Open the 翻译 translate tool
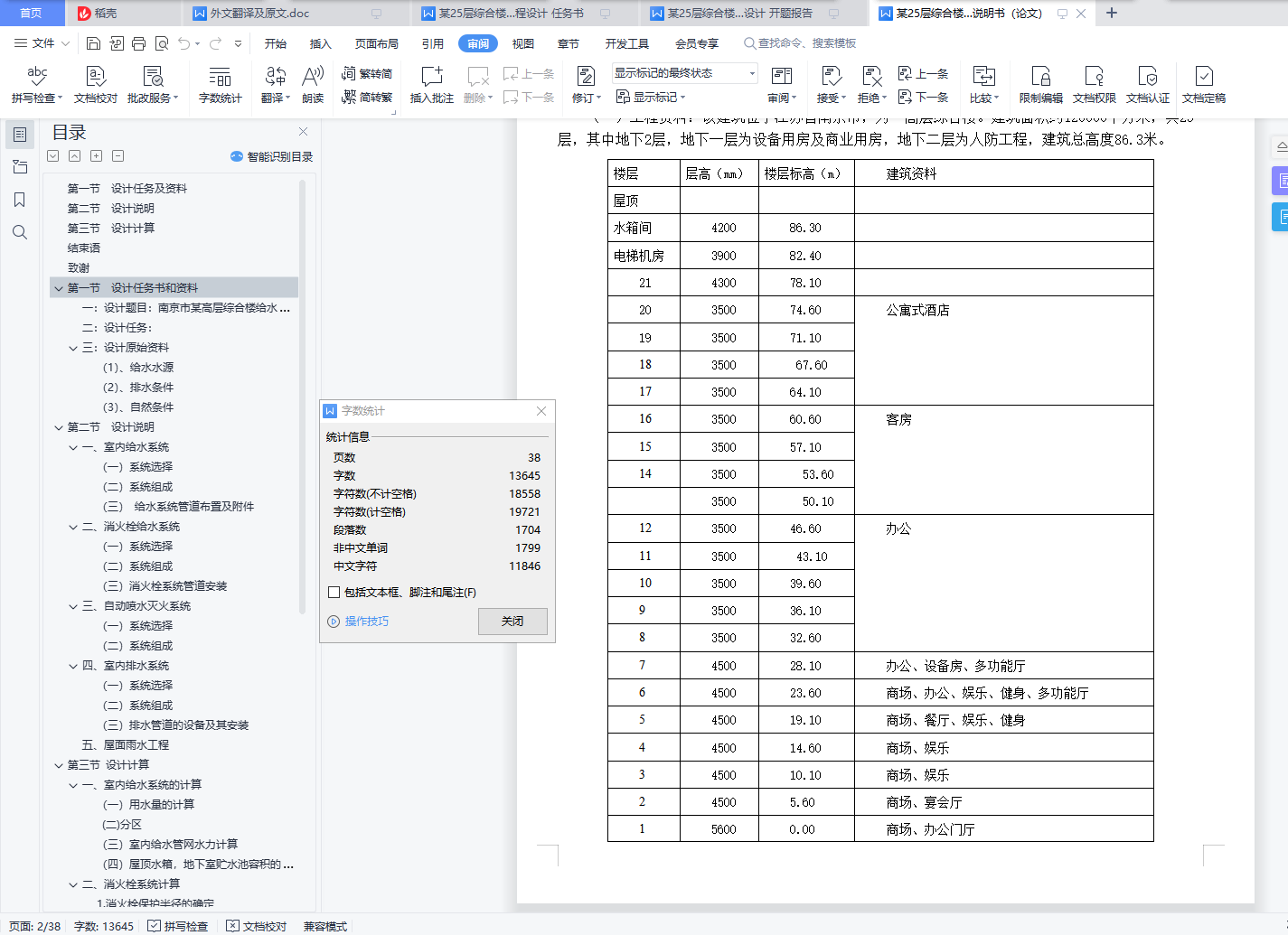The image size is (1288, 935). click(x=276, y=85)
